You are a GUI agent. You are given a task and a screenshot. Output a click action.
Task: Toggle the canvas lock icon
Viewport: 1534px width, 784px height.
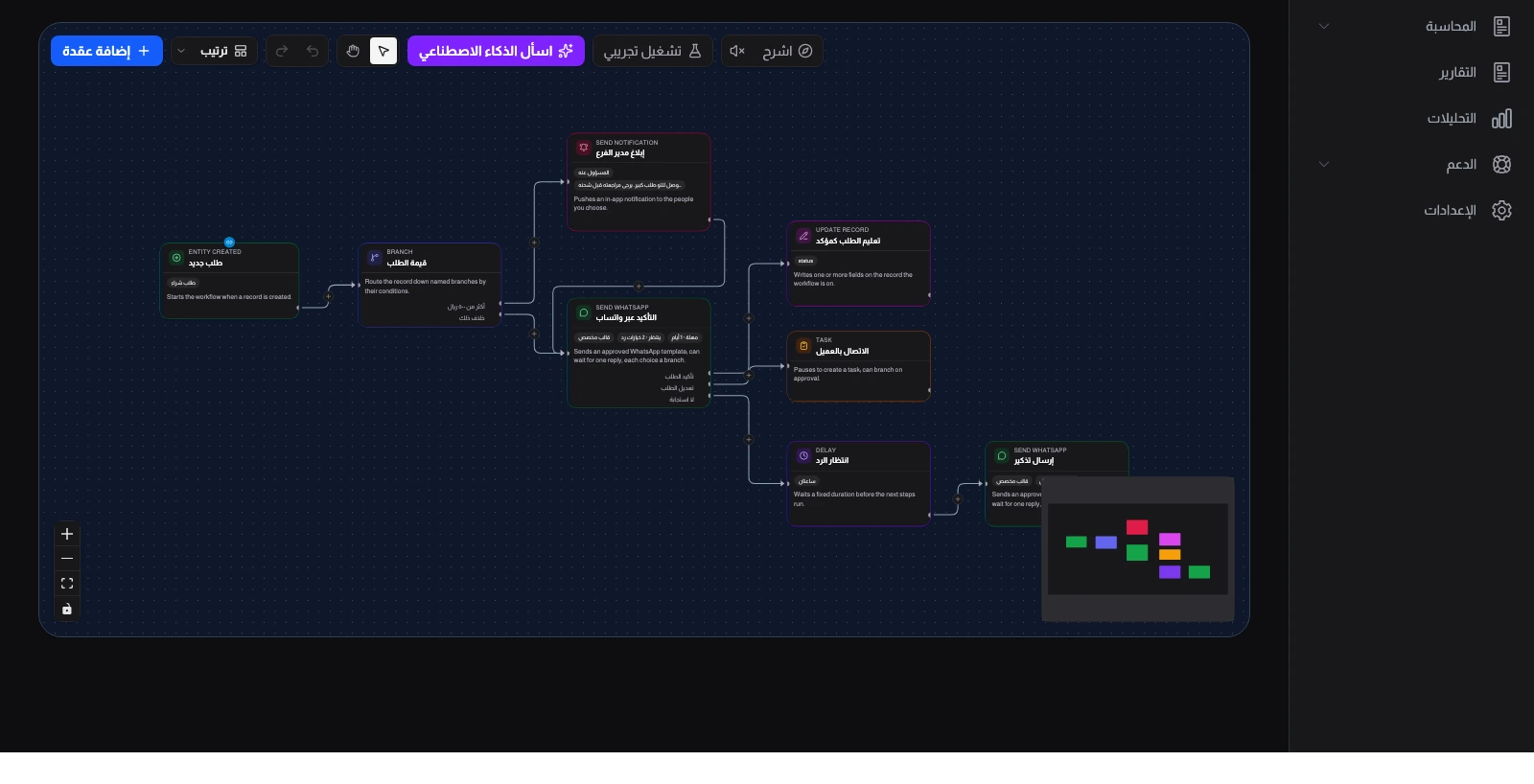pos(67,609)
